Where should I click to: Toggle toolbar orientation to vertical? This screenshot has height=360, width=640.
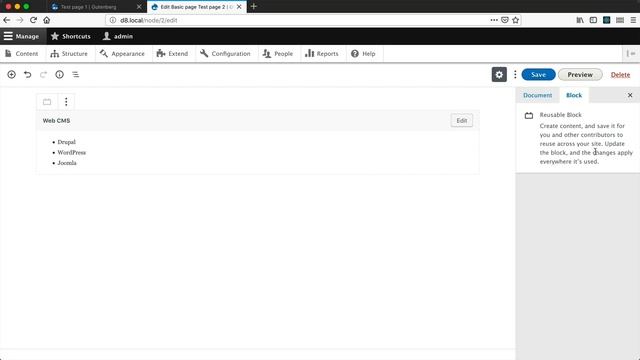tap(631, 53)
